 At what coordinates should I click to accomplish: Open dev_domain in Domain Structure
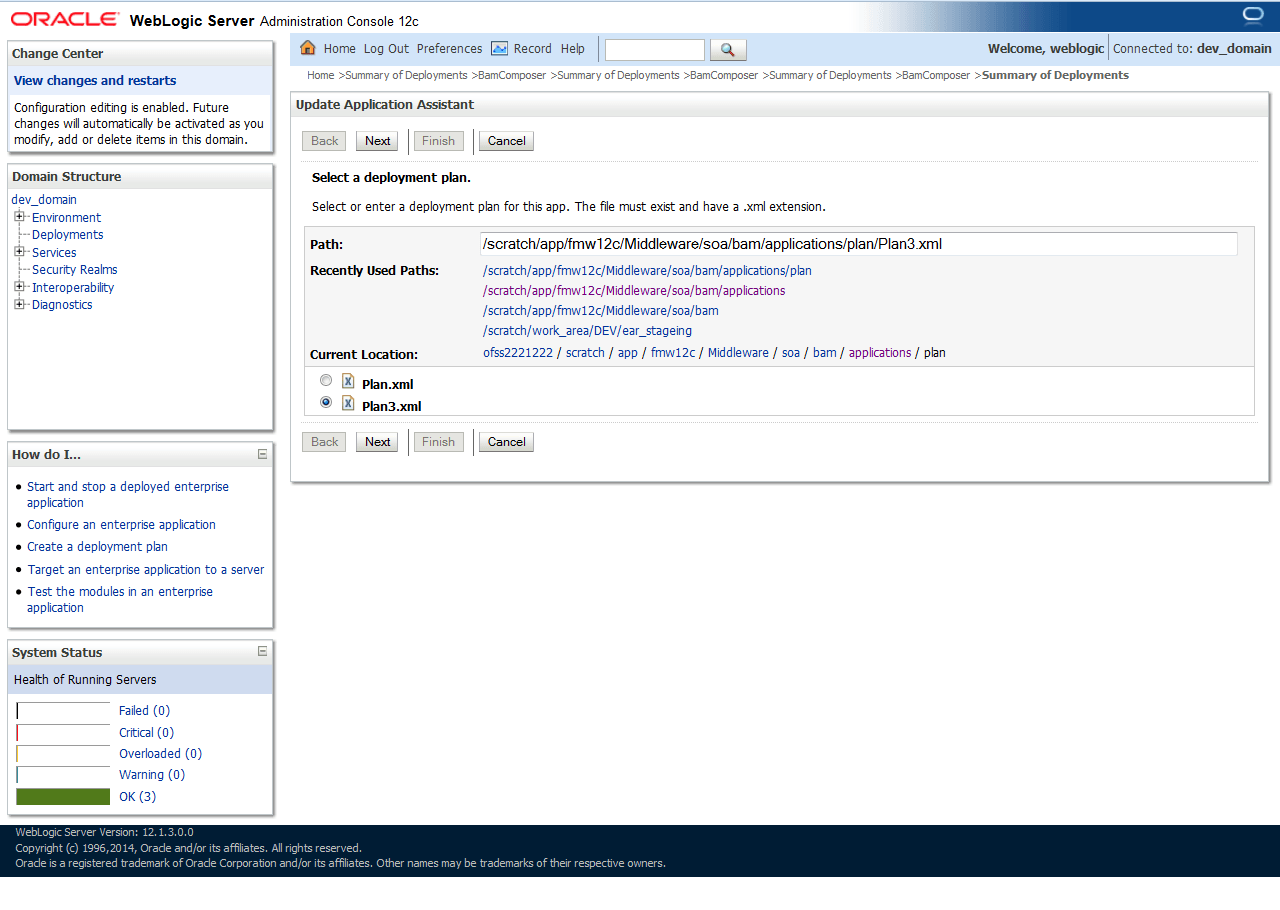click(44, 200)
